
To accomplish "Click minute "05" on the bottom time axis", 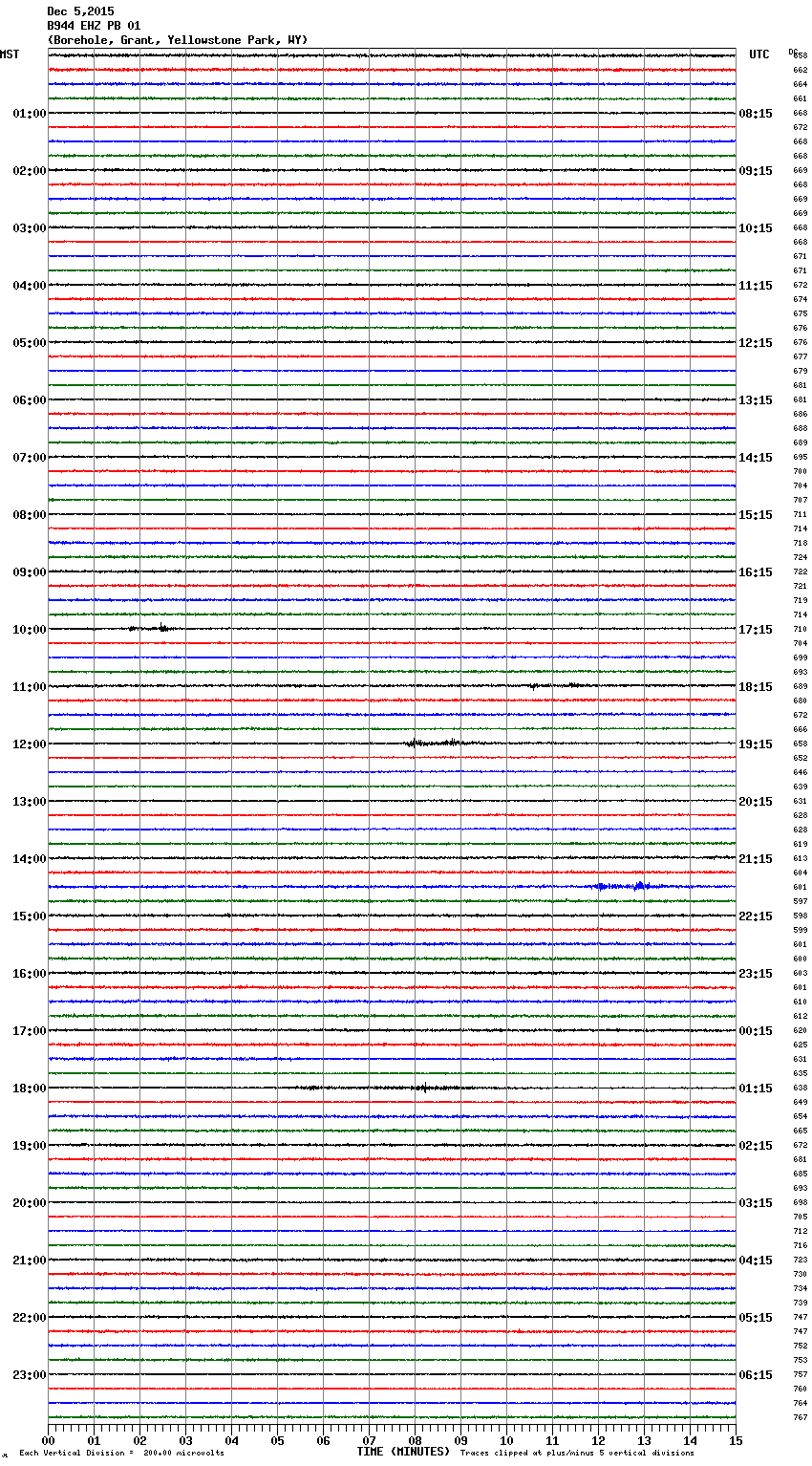I will click(277, 1441).
